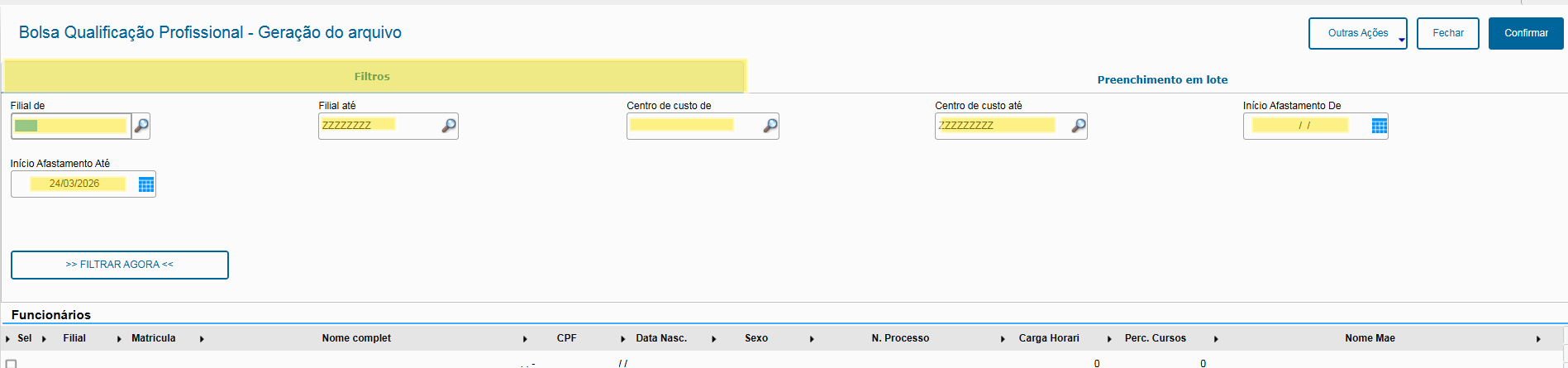Open lookup for Filial até field
1568x368 pixels.
(x=449, y=126)
